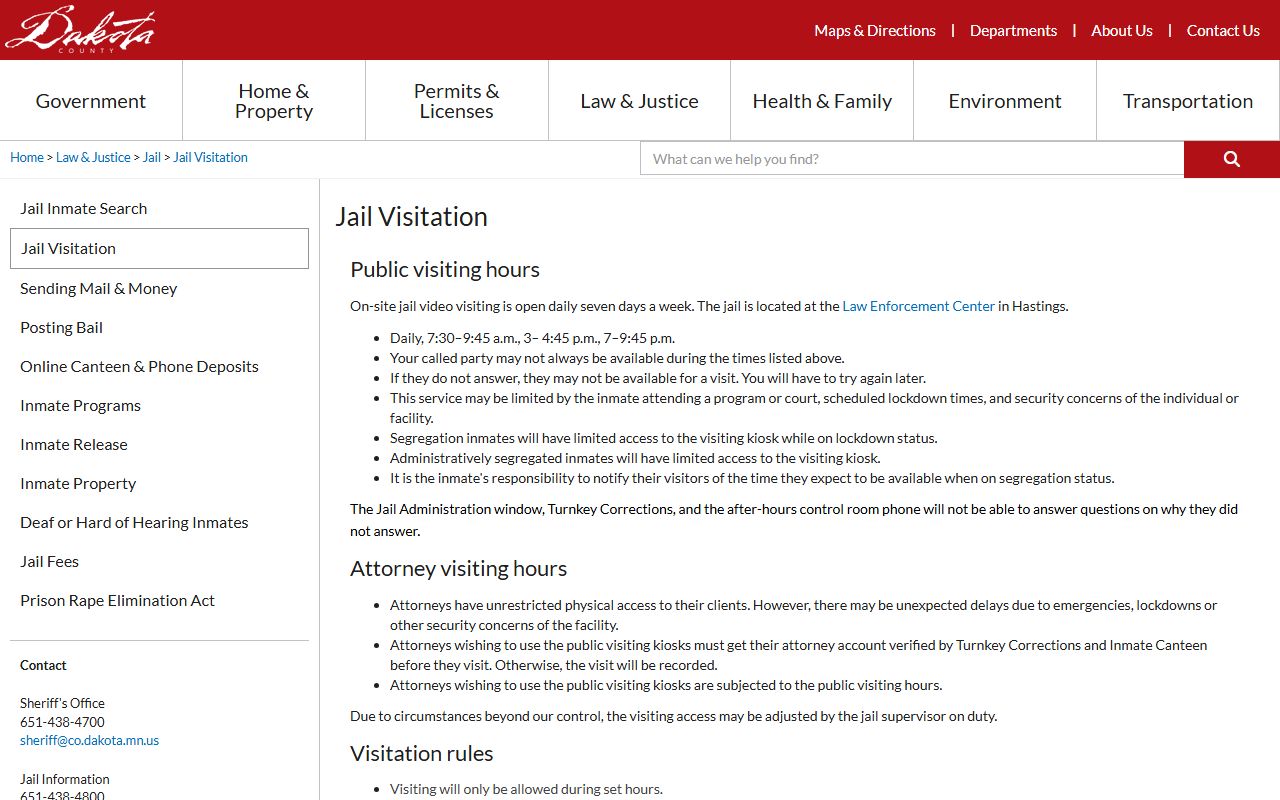1280x800 pixels.
Task: Open Contact Us page
Action: 1223,31
